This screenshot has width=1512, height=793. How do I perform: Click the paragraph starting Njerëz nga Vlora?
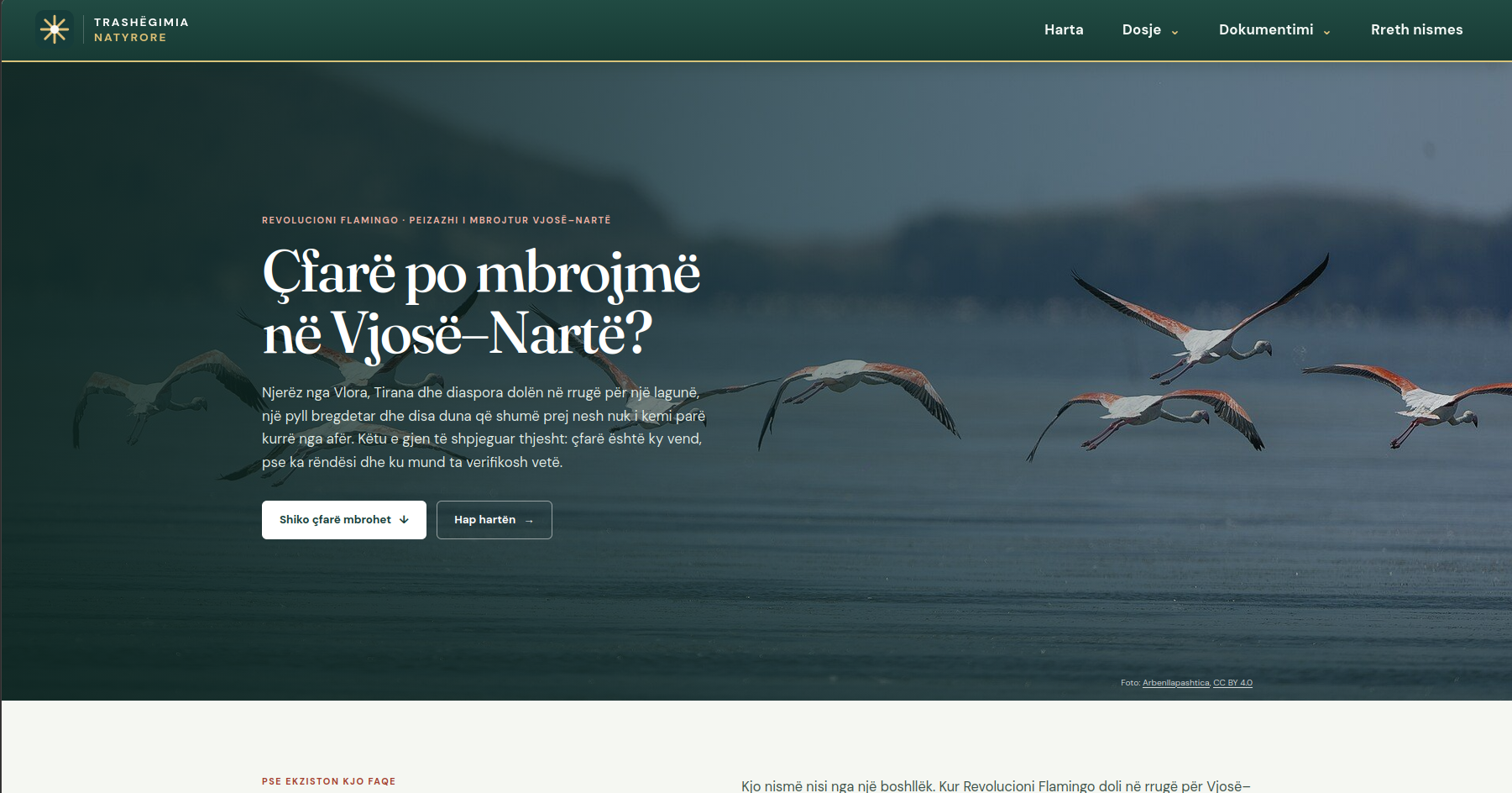click(x=484, y=427)
